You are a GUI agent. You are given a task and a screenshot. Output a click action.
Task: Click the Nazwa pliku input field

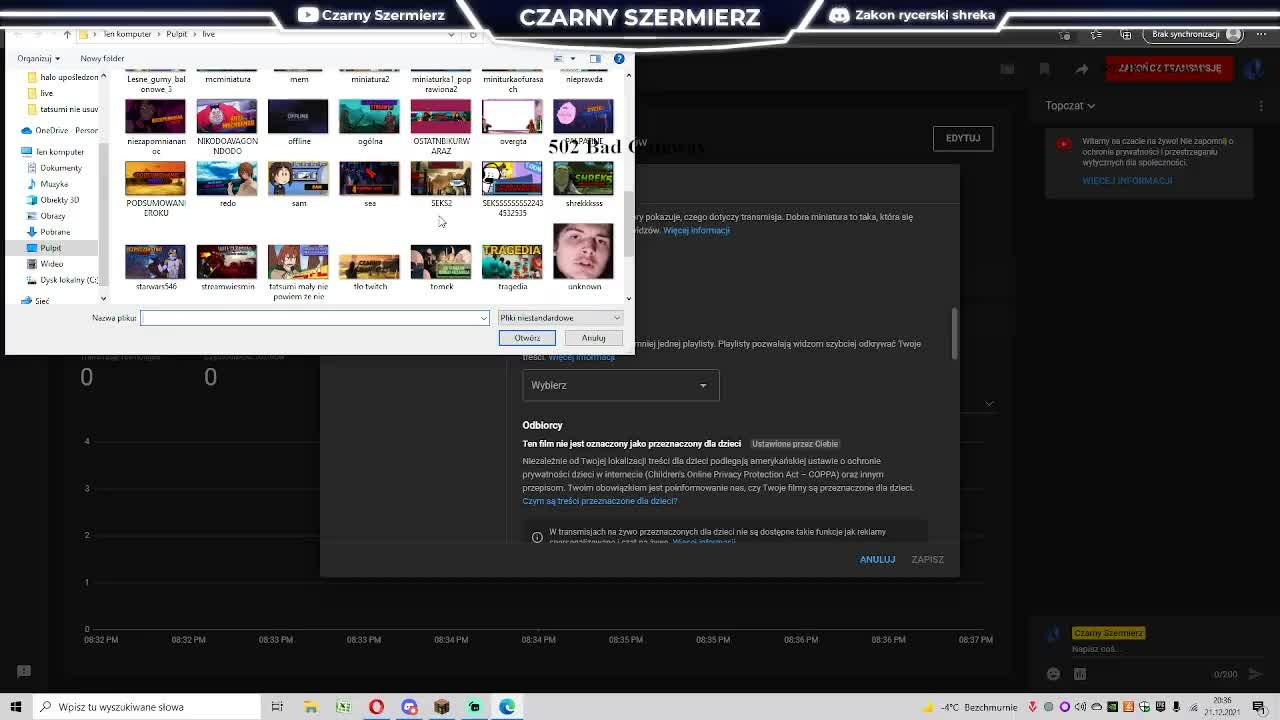click(315, 318)
